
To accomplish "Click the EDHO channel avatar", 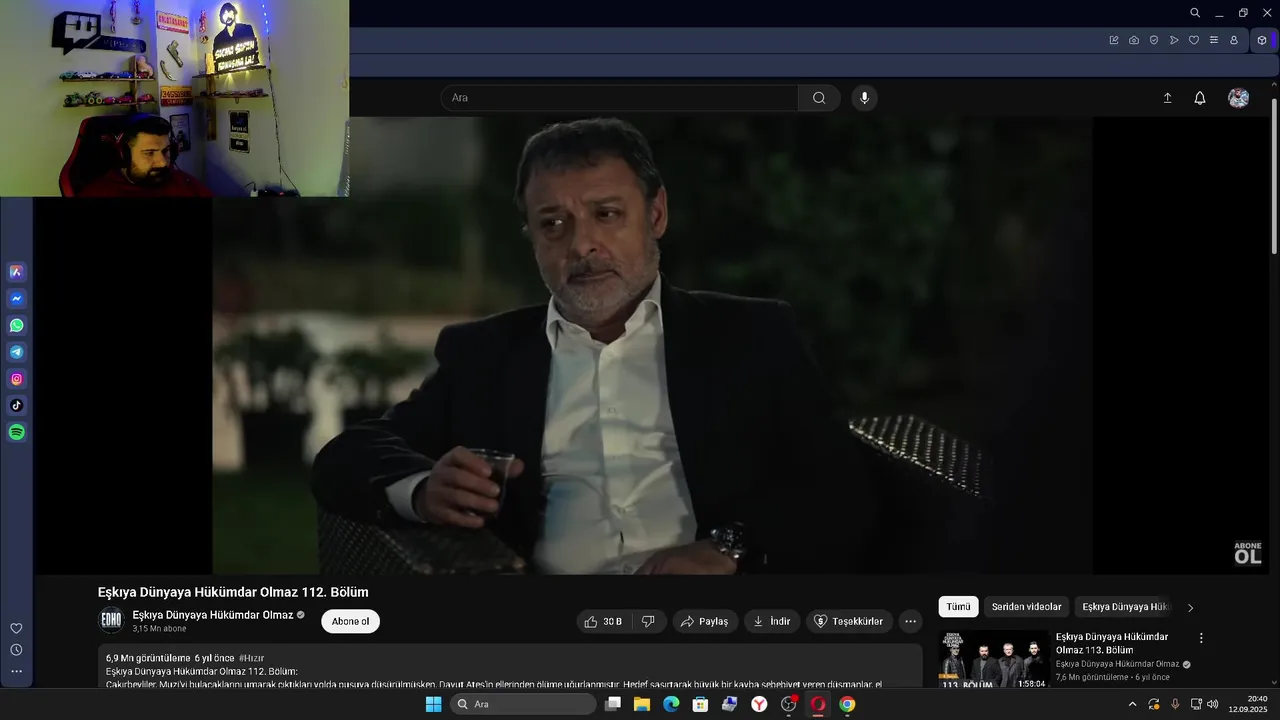I will (x=111, y=620).
